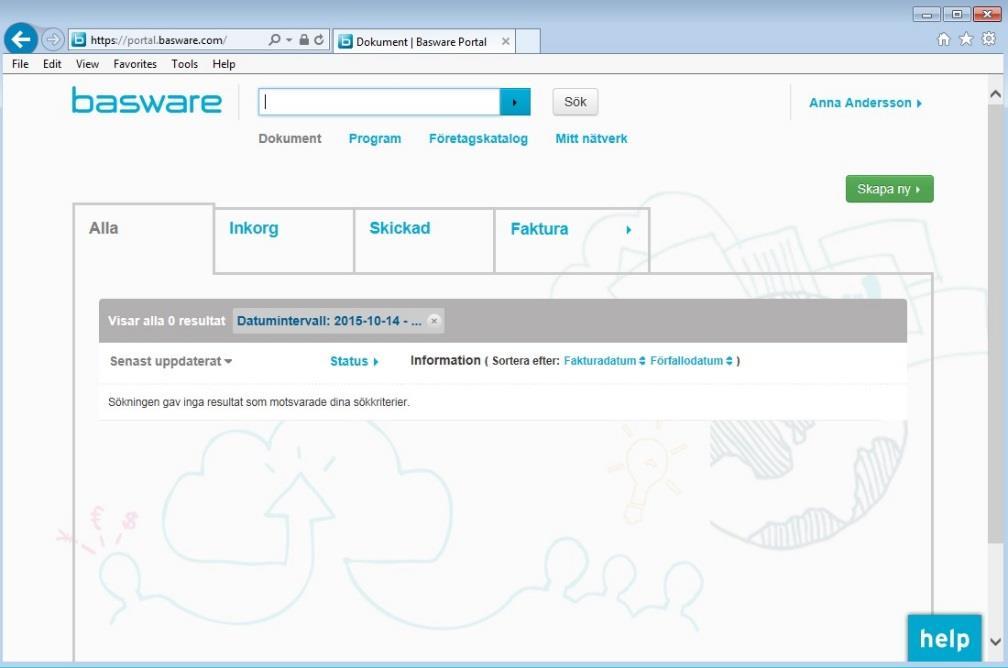Open the Help menu
The height and width of the screenshot is (668, 1008).
point(224,64)
